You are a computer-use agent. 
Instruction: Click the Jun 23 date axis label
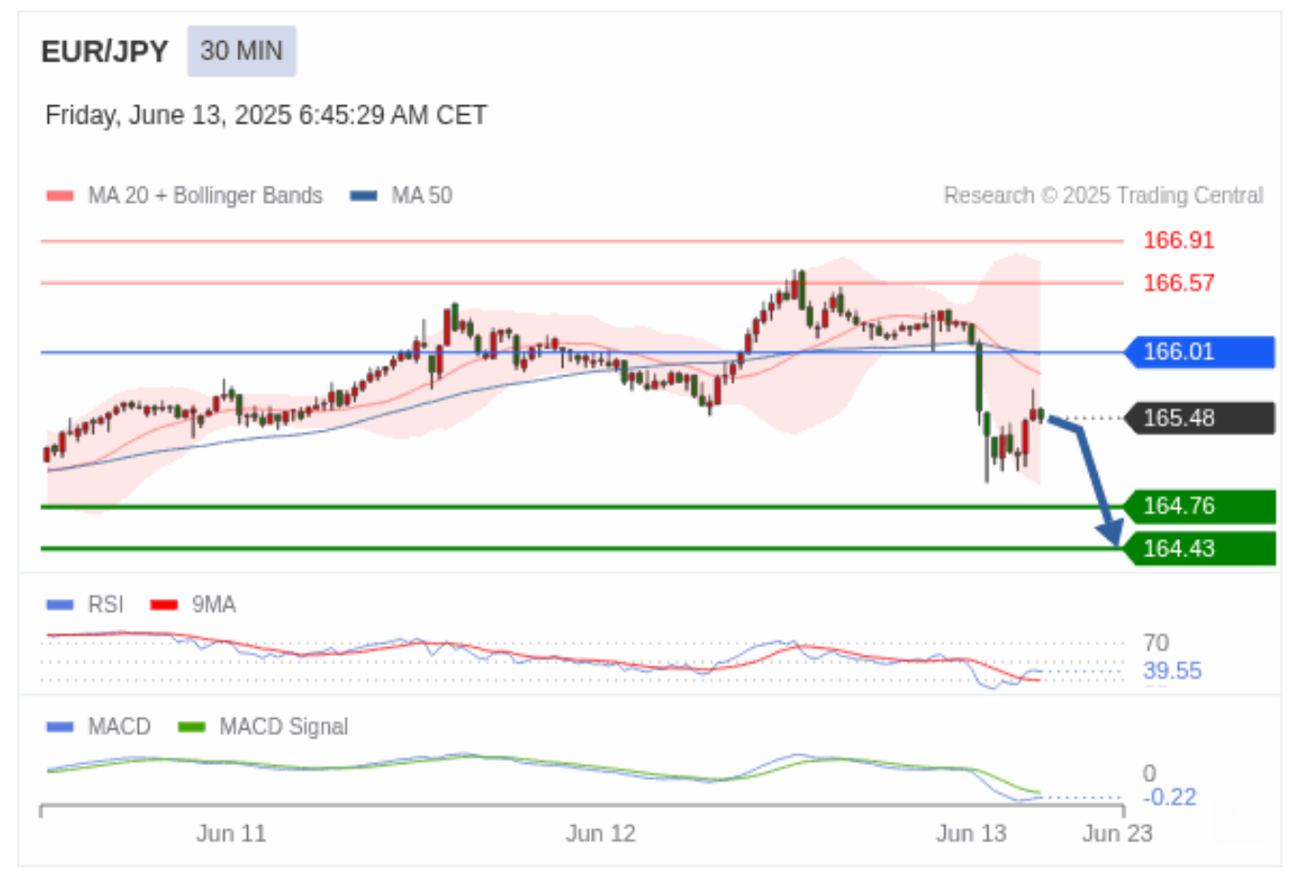pos(1118,834)
